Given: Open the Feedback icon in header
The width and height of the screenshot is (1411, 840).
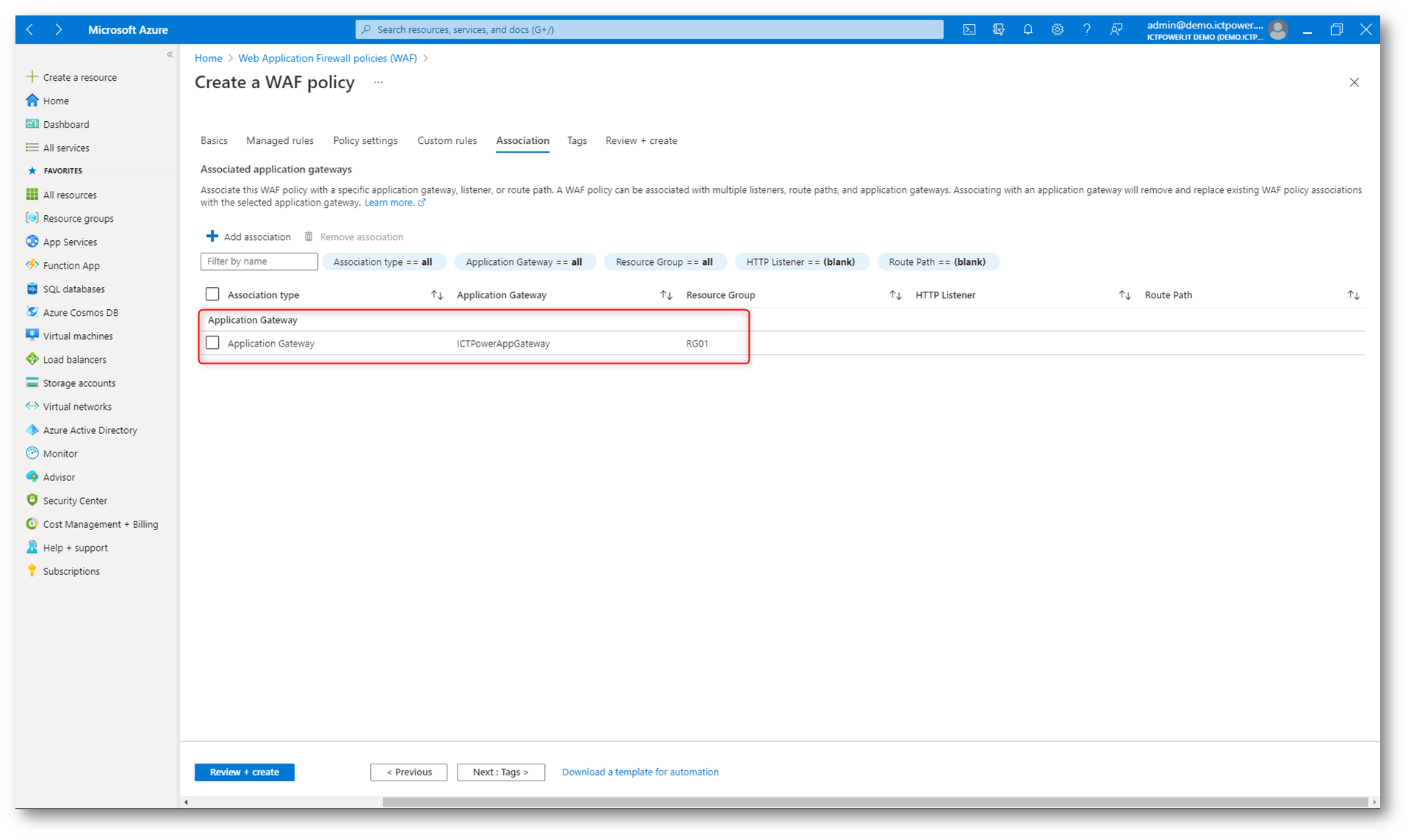Looking at the screenshot, I should [1116, 29].
